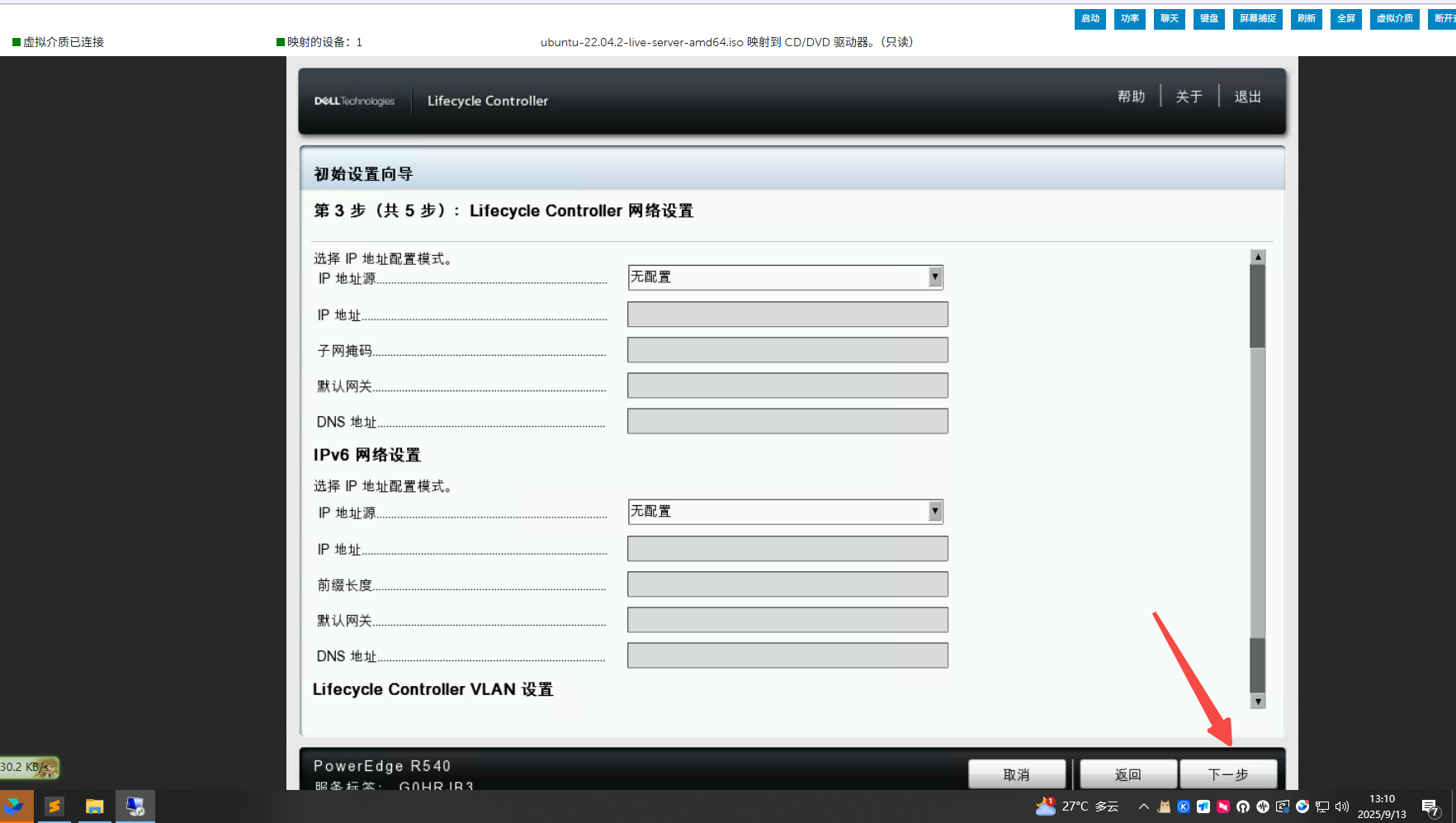Open the volume control in system tray

click(x=1342, y=806)
